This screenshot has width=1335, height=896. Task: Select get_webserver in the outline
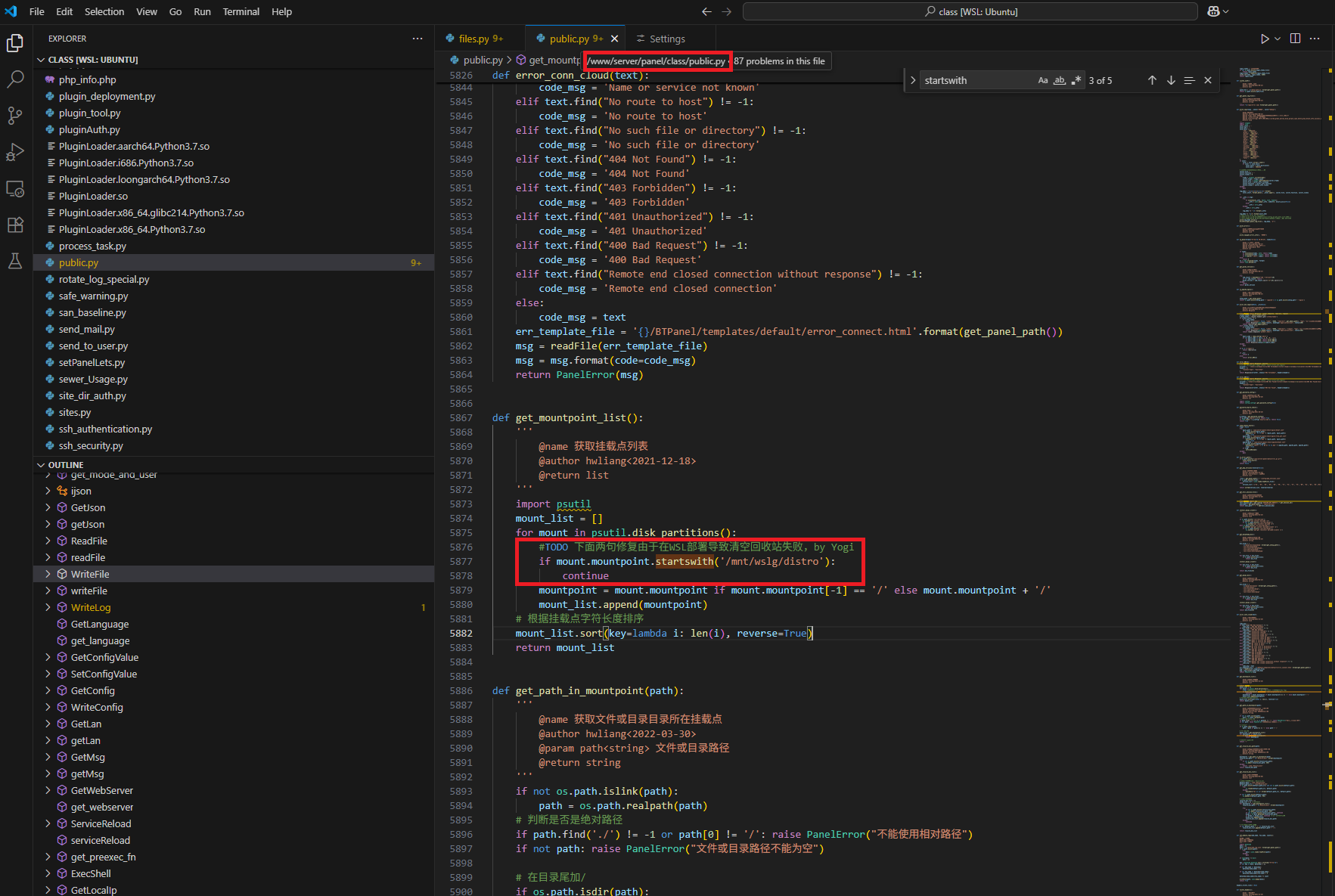tap(234, 807)
